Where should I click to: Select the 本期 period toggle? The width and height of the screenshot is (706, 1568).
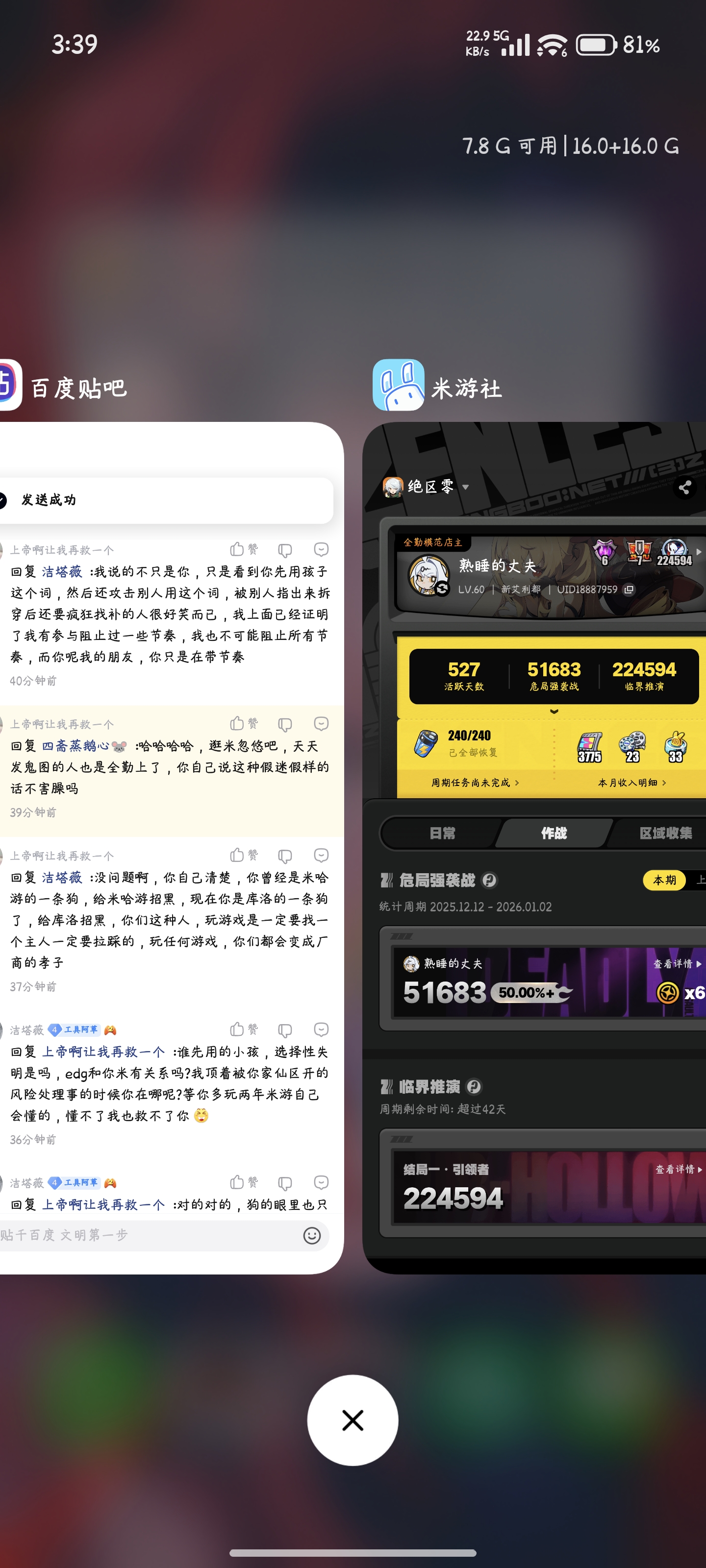pyautogui.click(x=664, y=880)
